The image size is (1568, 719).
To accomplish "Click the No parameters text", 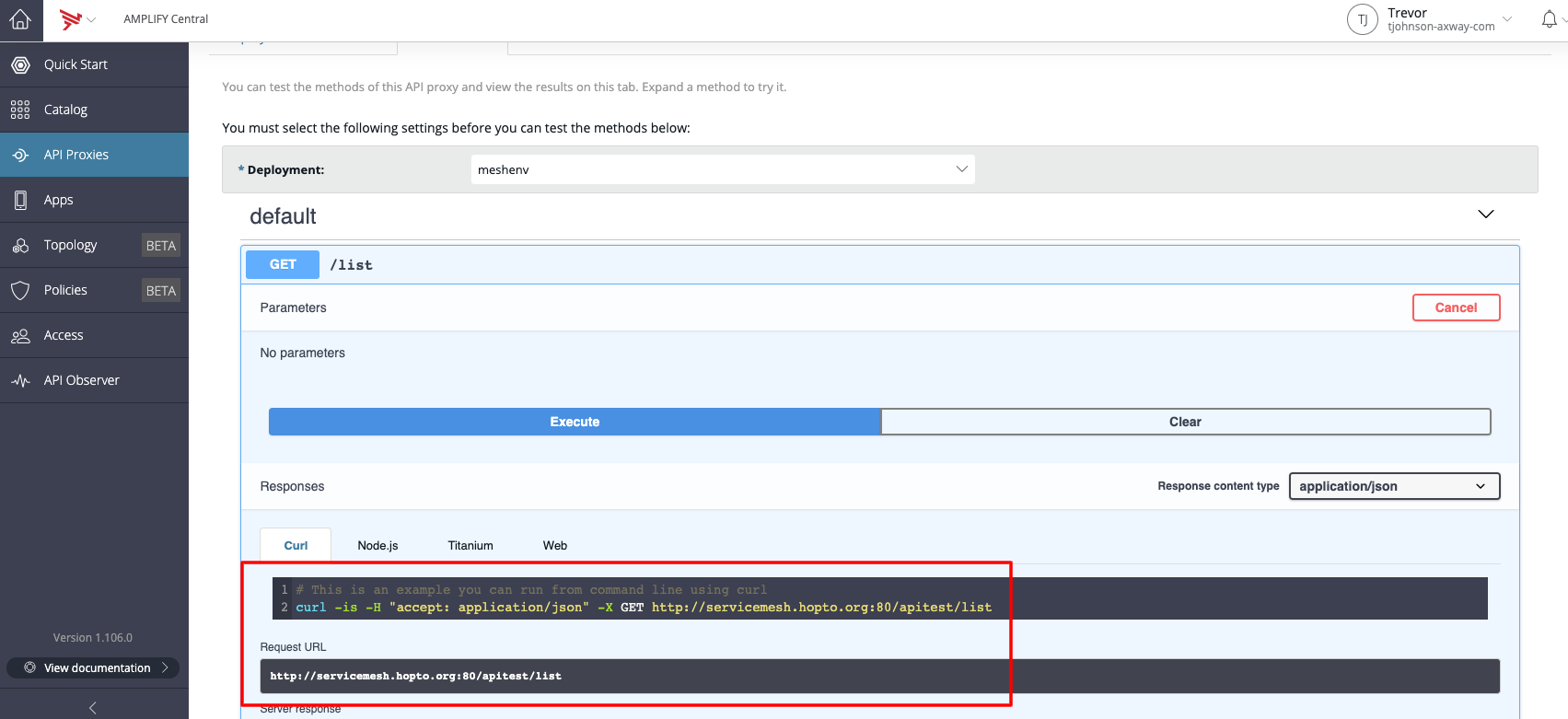I will 302,353.
